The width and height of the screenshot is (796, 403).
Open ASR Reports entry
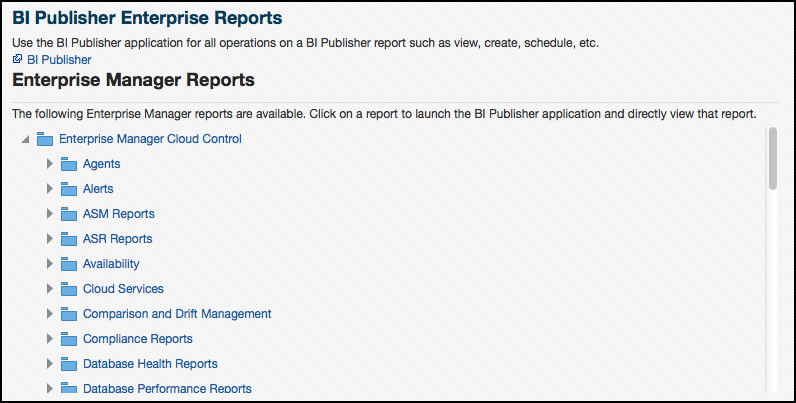pyautogui.click(x=118, y=239)
